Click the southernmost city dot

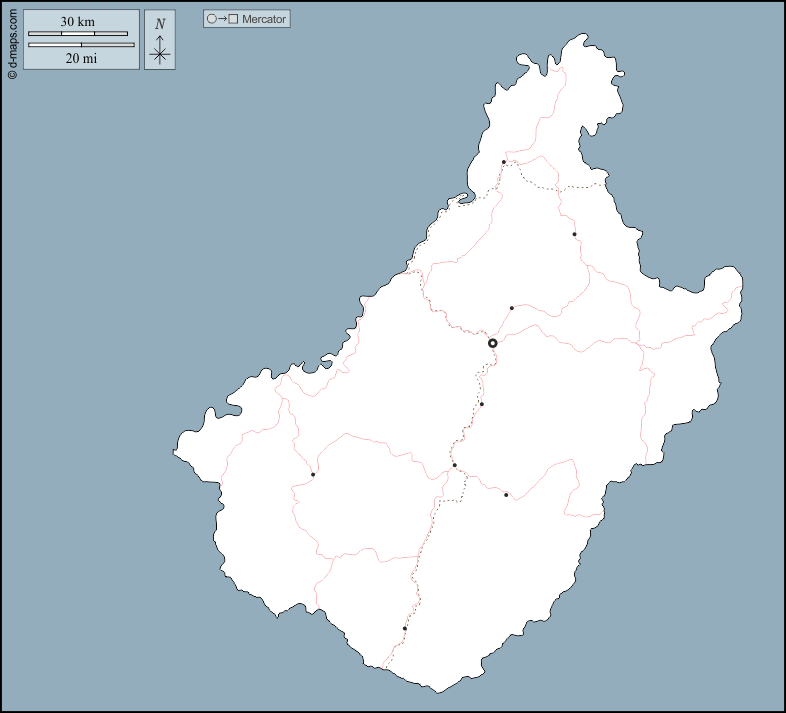coord(404,628)
